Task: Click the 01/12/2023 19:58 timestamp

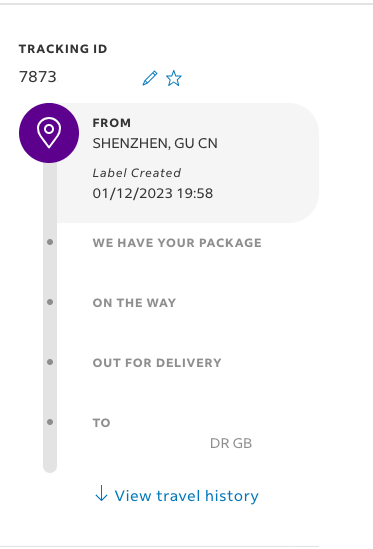Action: tap(153, 193)
